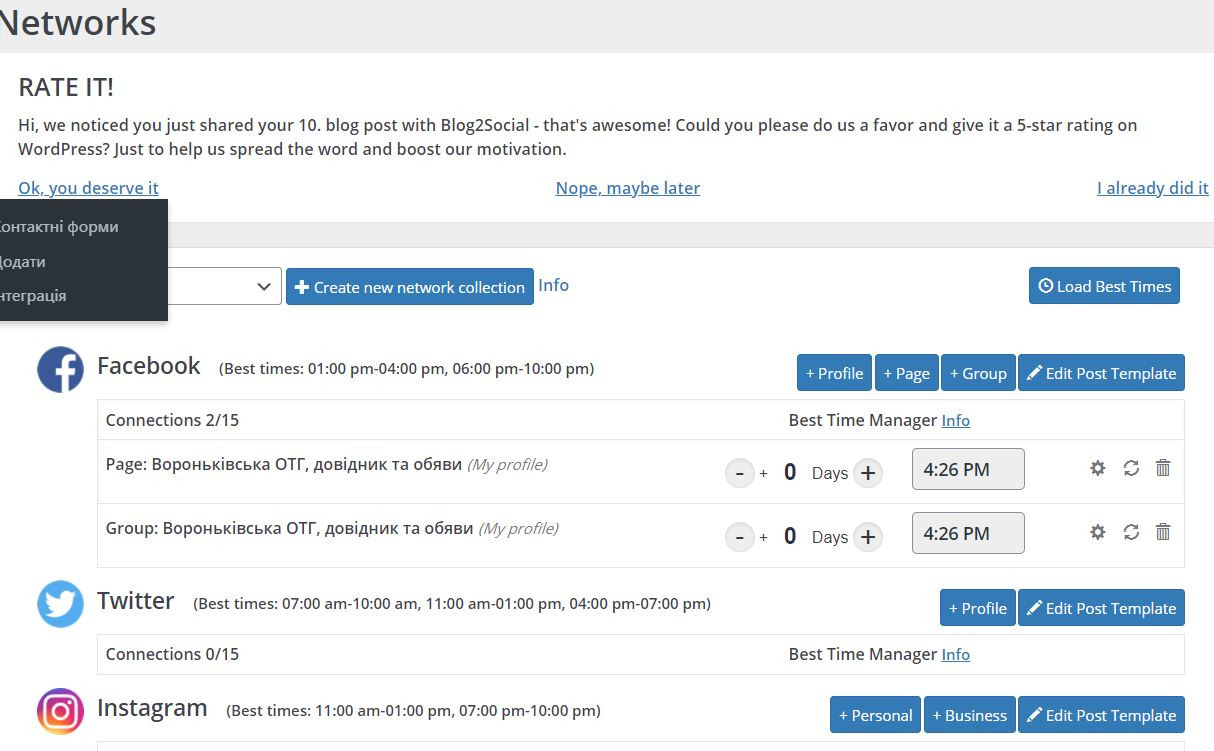Click the Create new network collection button
The height and width of the screenshot is (751, 1214).
tap(410, 287)
